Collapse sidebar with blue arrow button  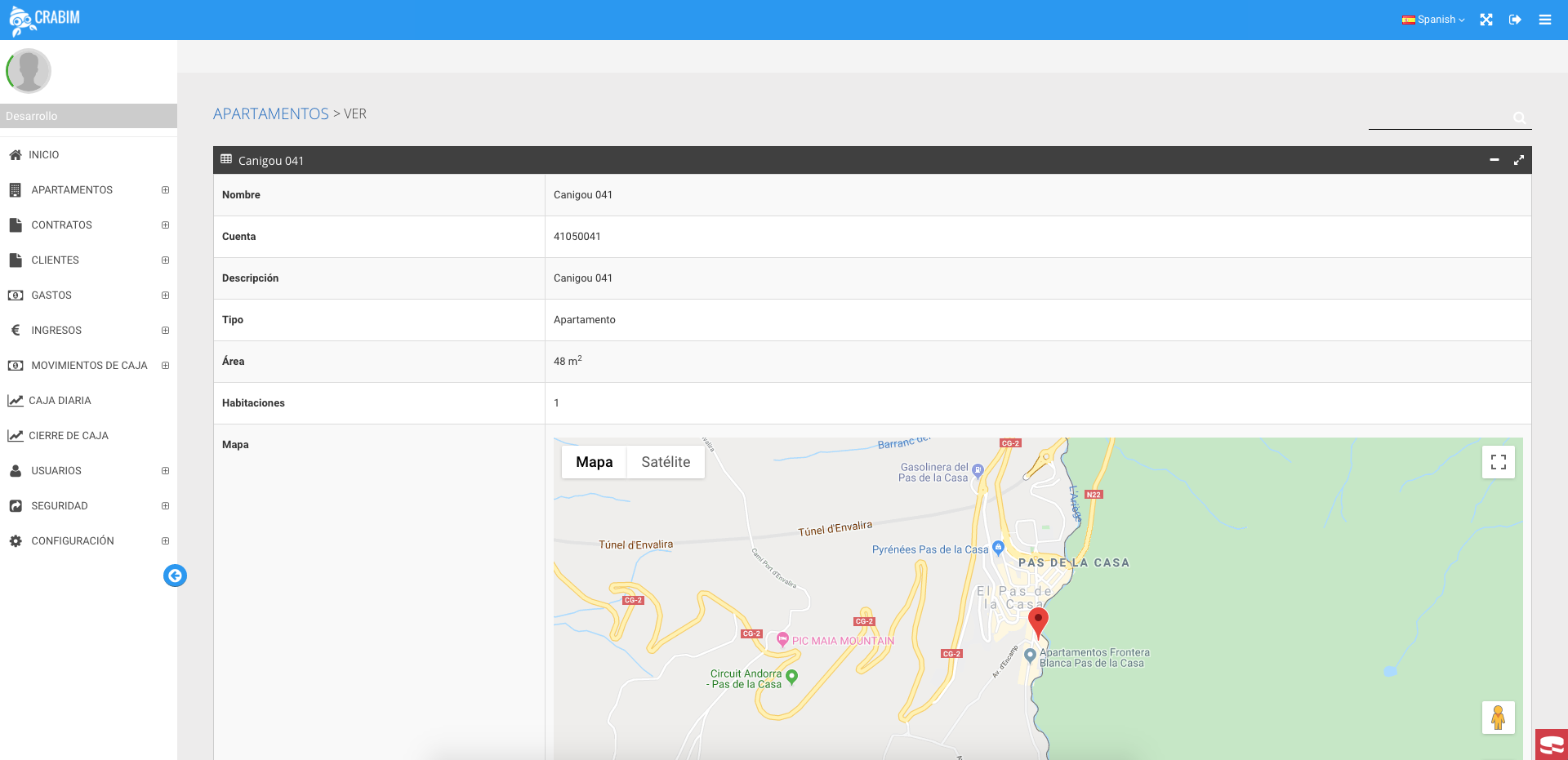pos(175,576)
